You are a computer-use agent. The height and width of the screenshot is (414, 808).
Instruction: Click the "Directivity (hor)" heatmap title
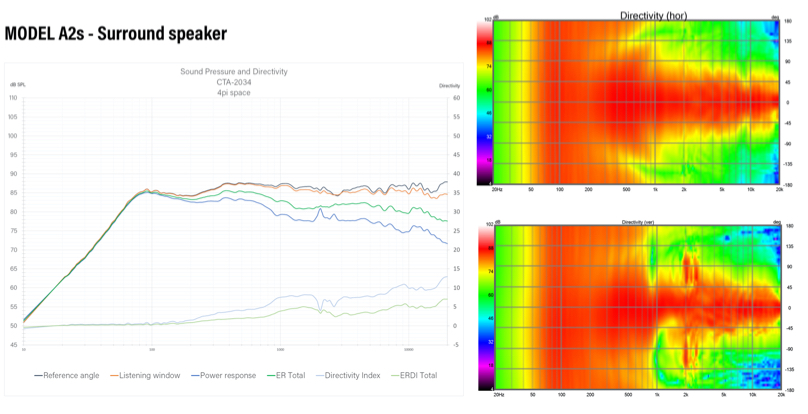point(653,16)
